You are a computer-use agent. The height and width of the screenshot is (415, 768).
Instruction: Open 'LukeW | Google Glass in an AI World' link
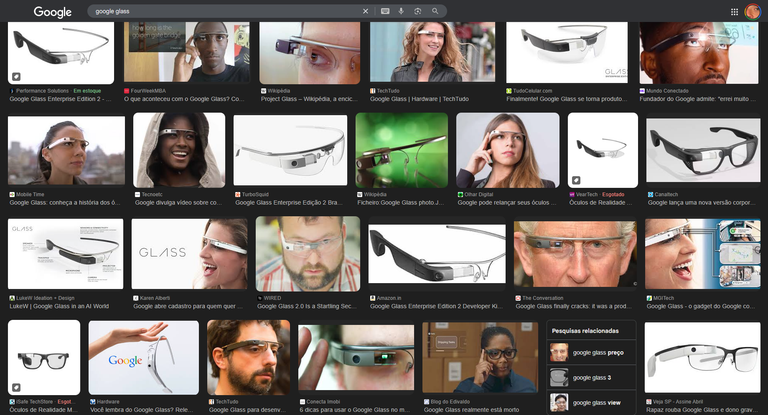coord(59,306)
